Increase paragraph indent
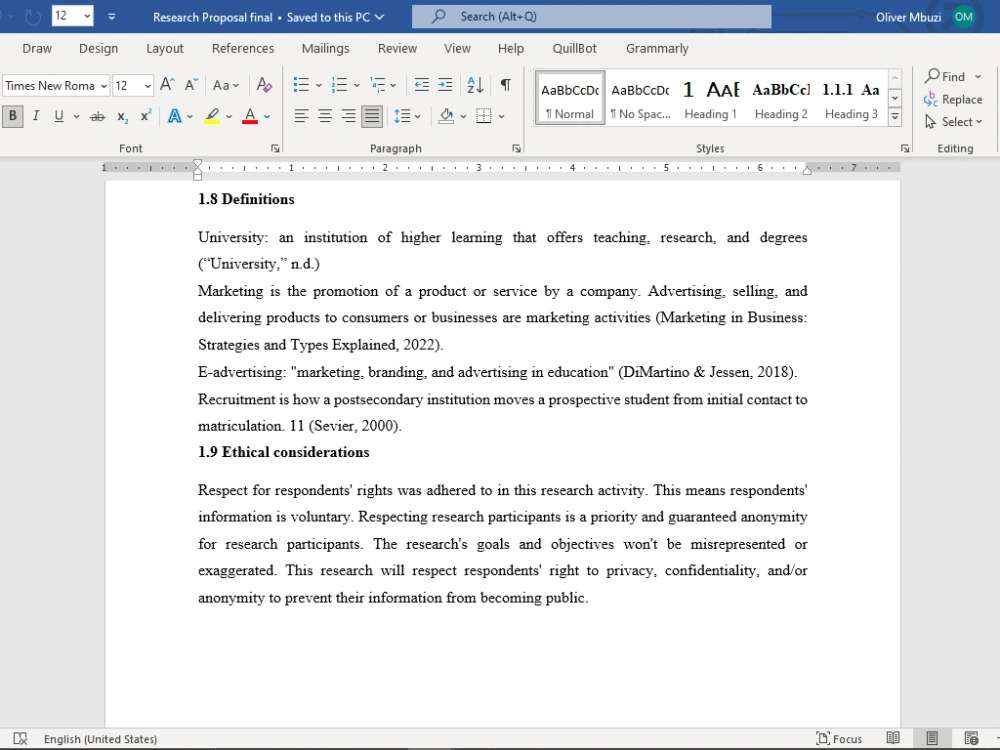1000x750 pixels. click(x=445, y=85)
